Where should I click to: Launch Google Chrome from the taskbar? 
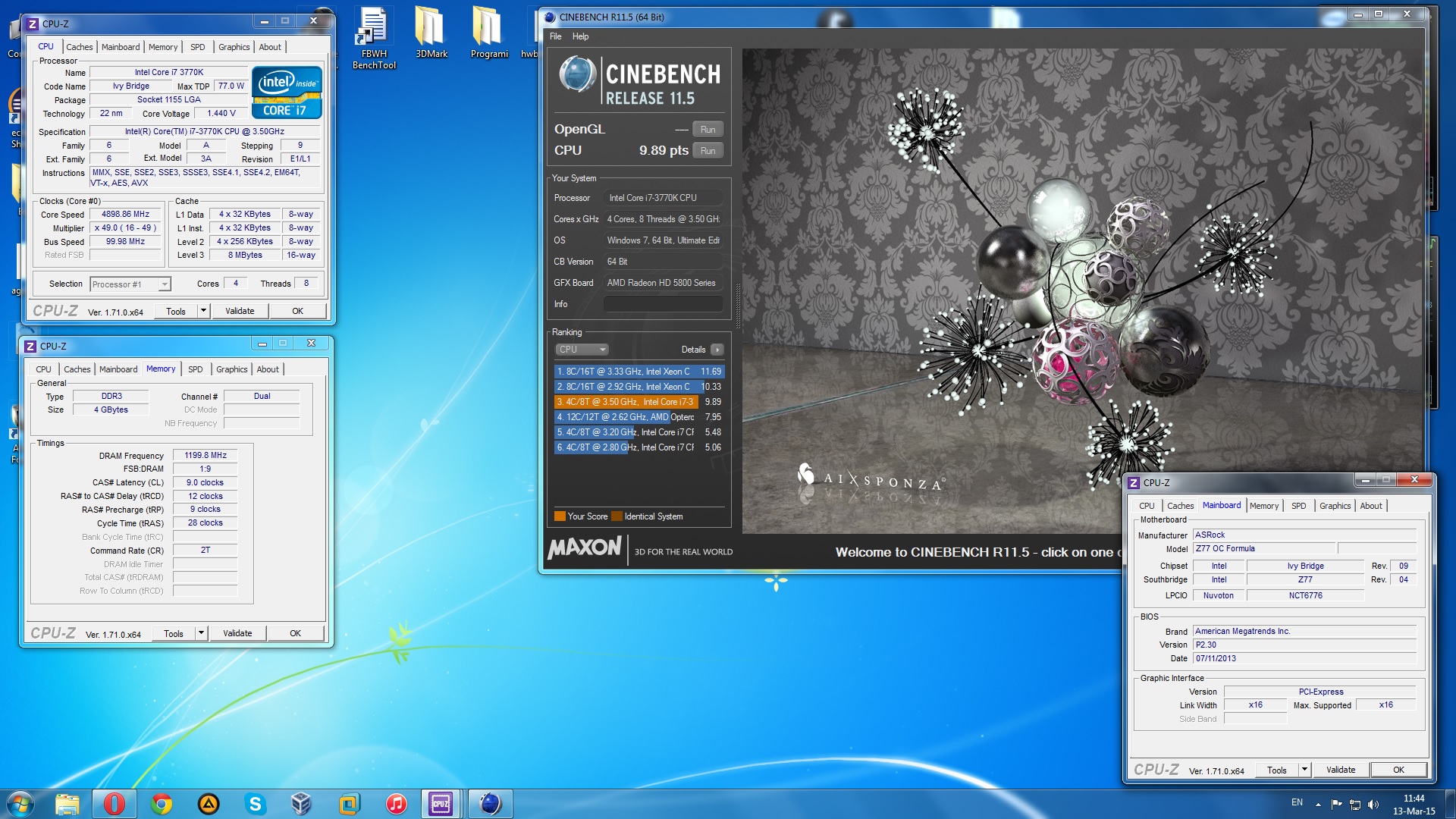click(x=162, y=804)
